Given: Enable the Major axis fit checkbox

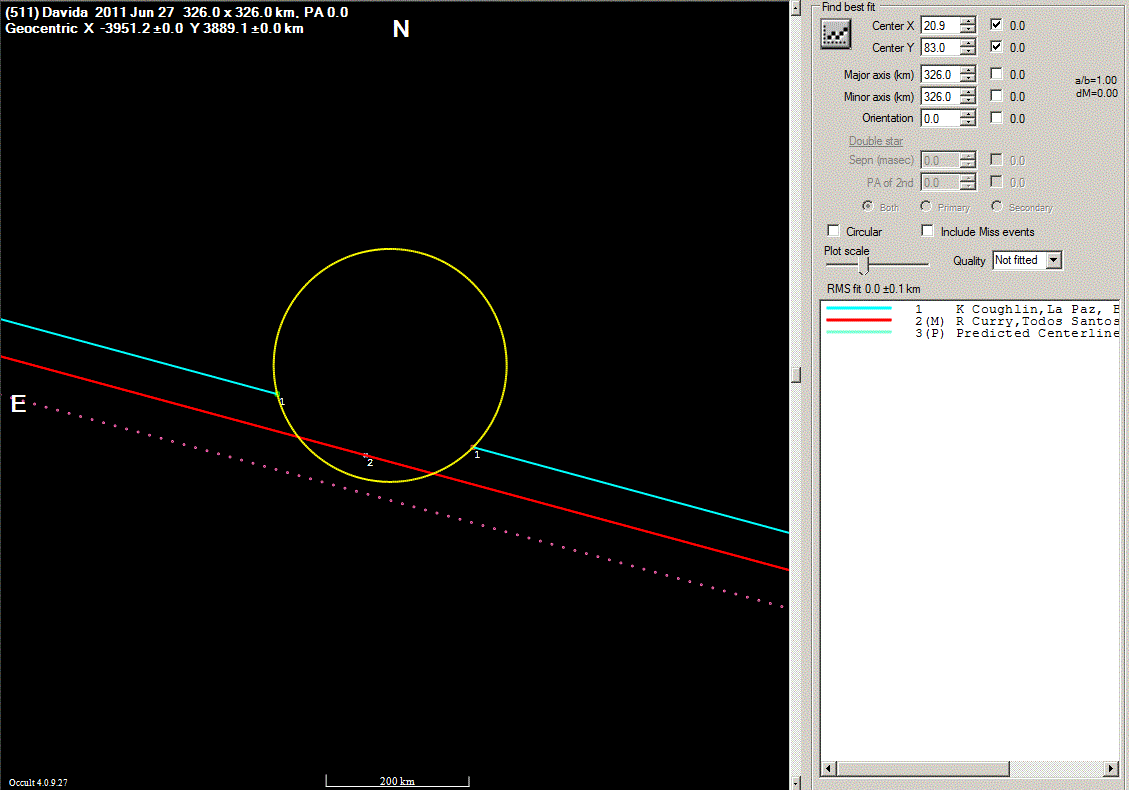Looking at the screenshot, I should (996, 73).
